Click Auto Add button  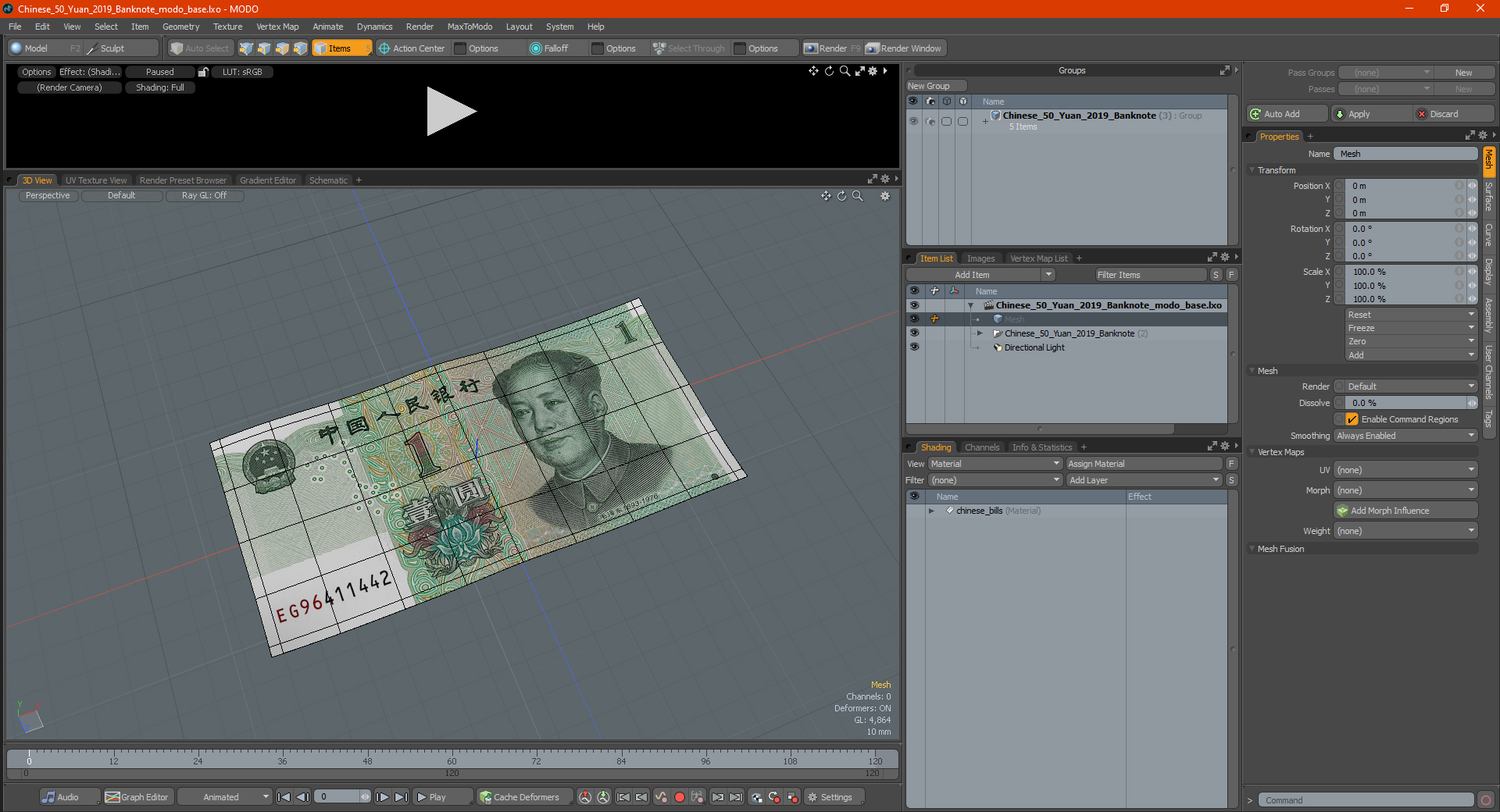tap(1287, 114)
